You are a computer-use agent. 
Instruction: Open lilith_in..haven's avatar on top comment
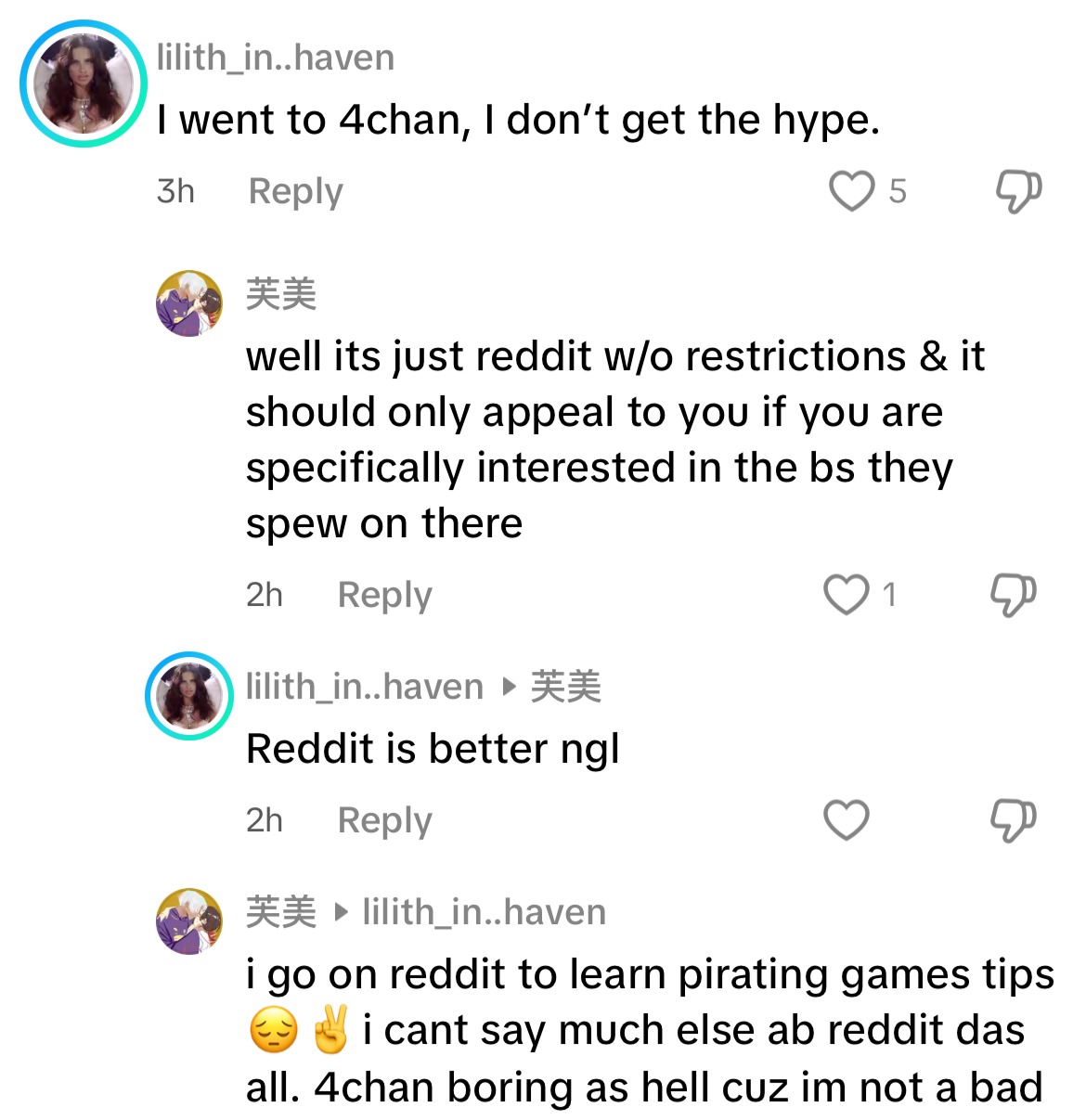click(x=84, y=84)
